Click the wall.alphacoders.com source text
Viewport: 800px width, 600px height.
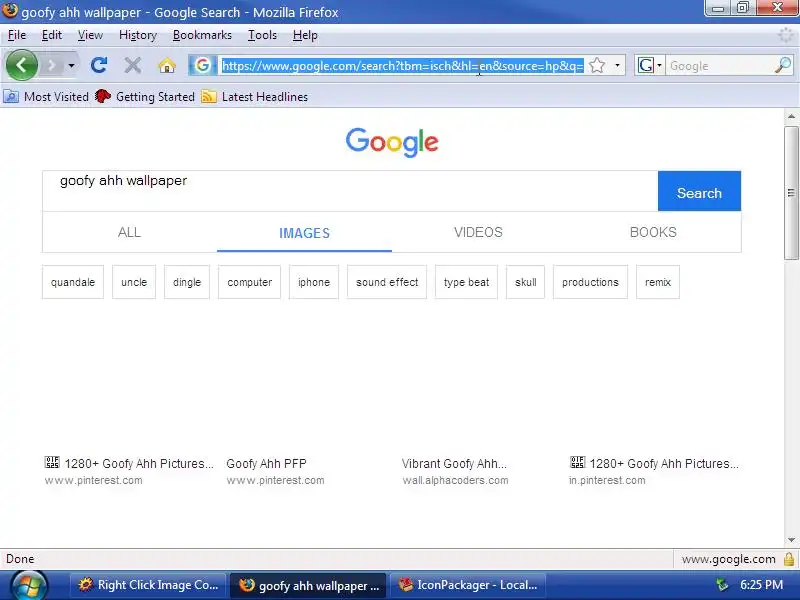click(x=455, y=480)
